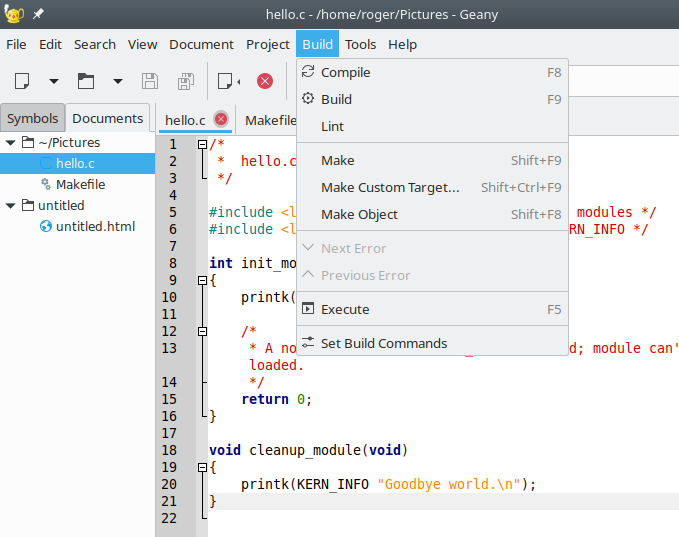Click the red Close file toolbar icon

(x=265, y=81)
